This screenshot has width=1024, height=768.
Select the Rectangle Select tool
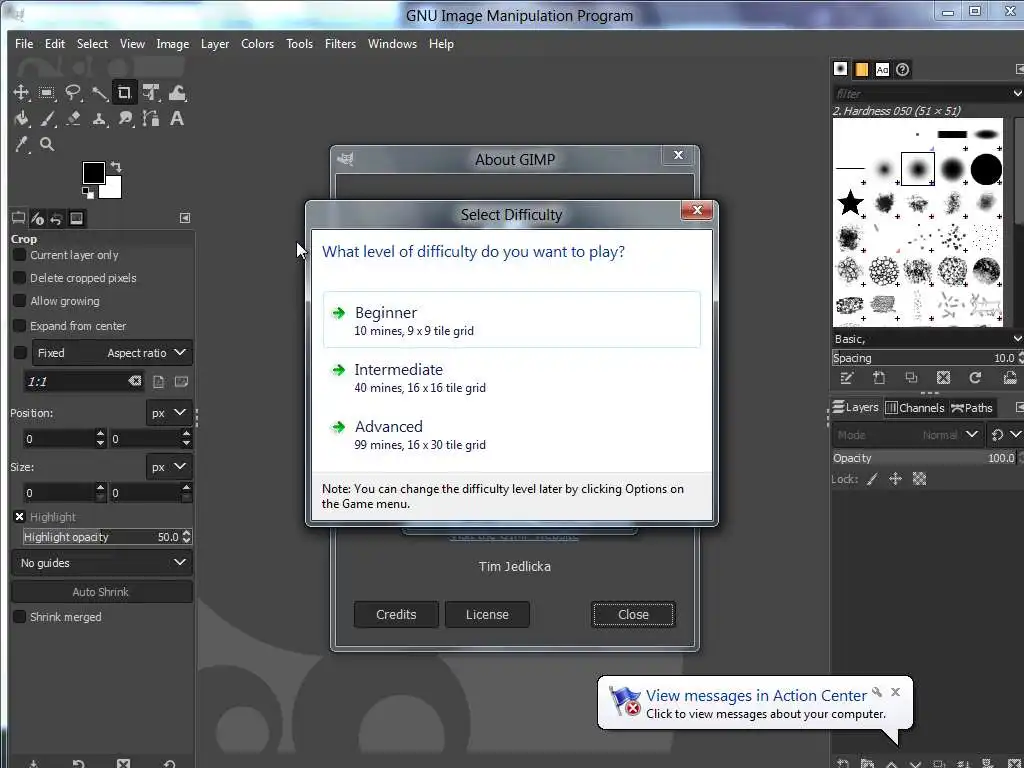[46, 93]
